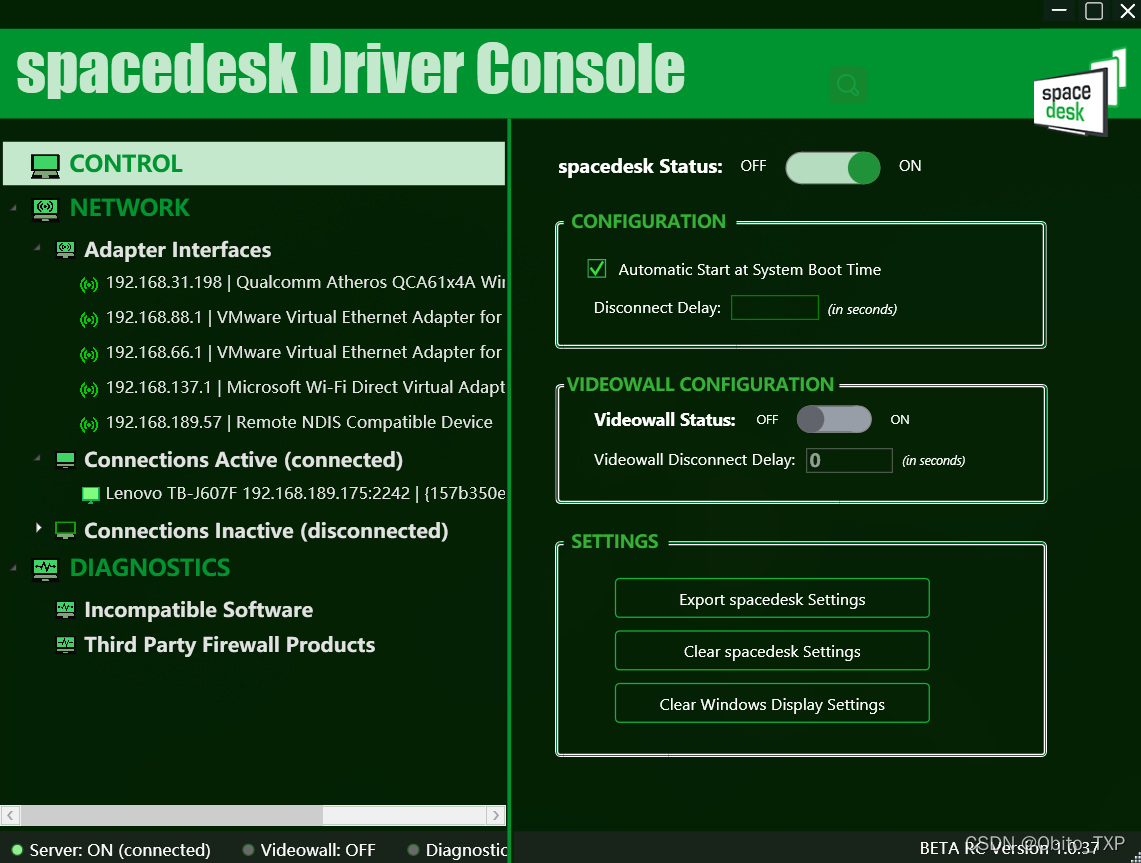Click Export spacedesk Settings button

click(772, 598)
